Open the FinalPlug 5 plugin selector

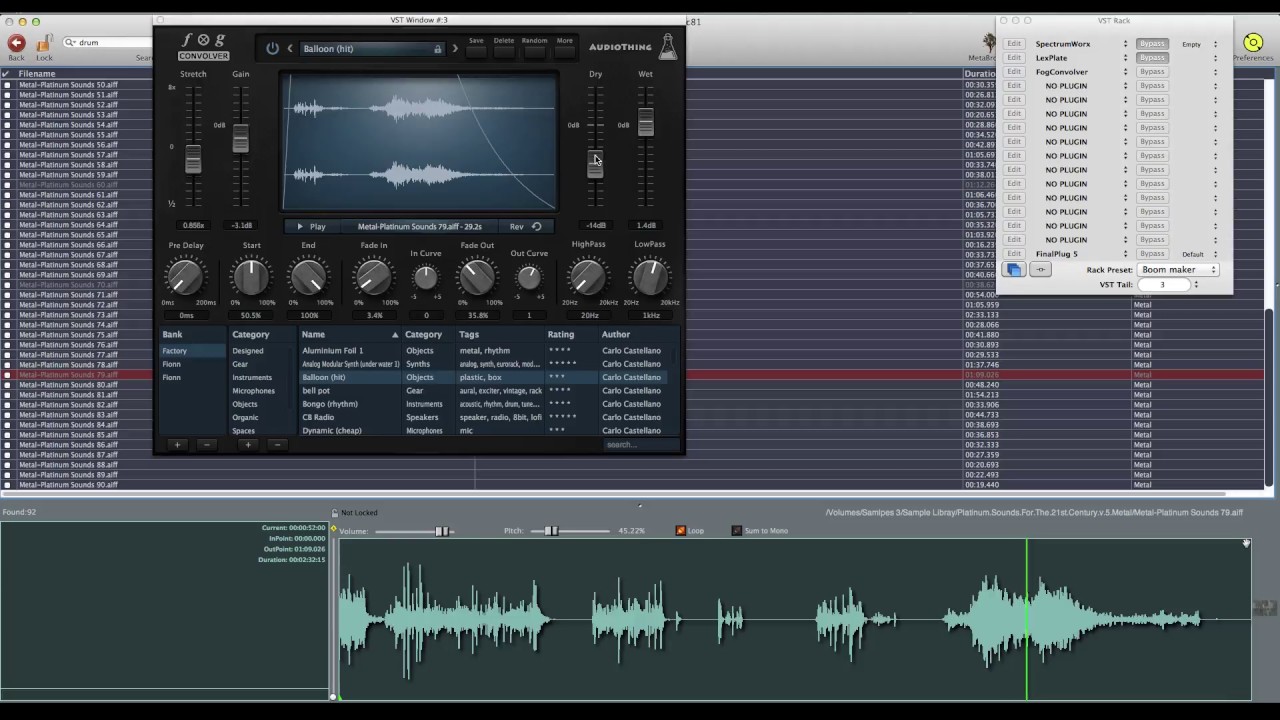(x=1125, y=254)
